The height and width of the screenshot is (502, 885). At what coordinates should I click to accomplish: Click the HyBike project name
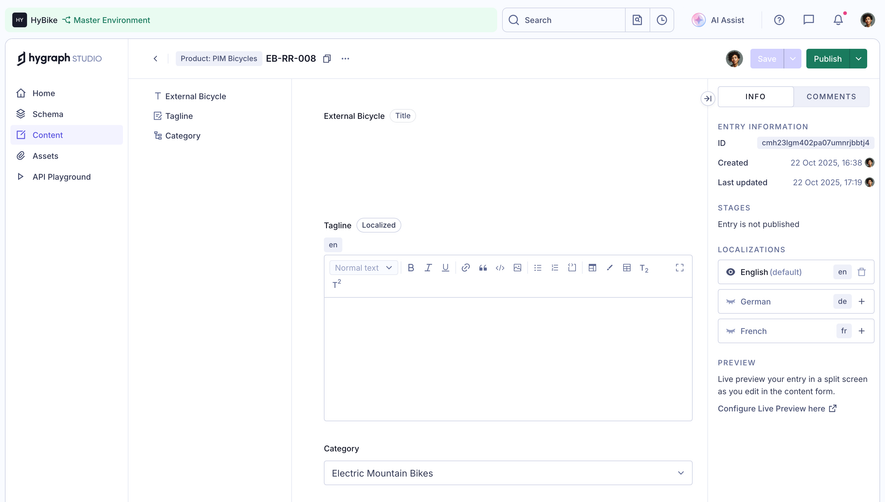[44, 20]
